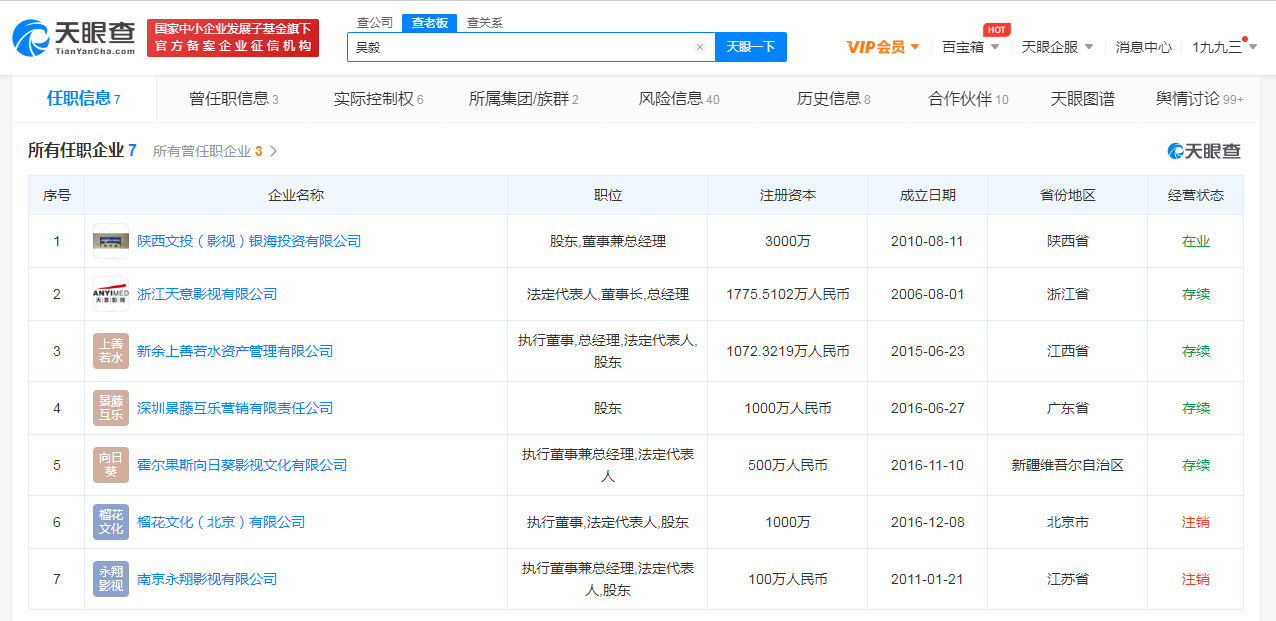Click the 所有任职企业 7 heading
Viewport: 1276px width, 621px height.
point(82,150)
